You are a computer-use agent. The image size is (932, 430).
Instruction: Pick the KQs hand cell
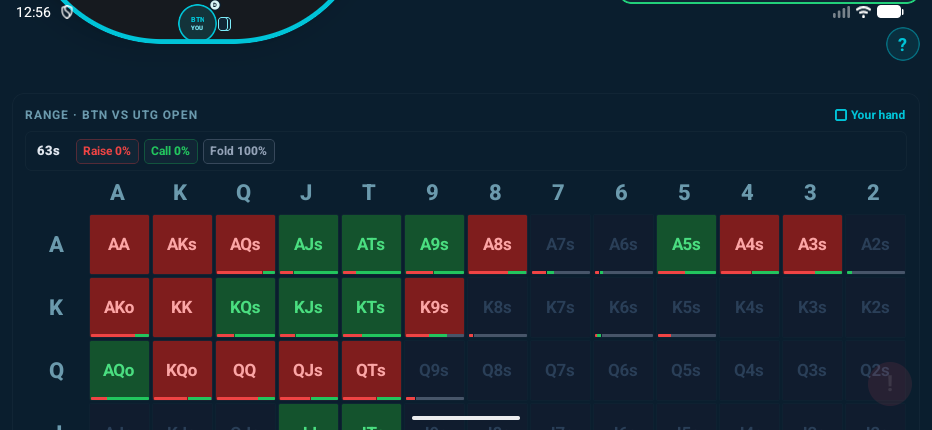pos(245,307)
